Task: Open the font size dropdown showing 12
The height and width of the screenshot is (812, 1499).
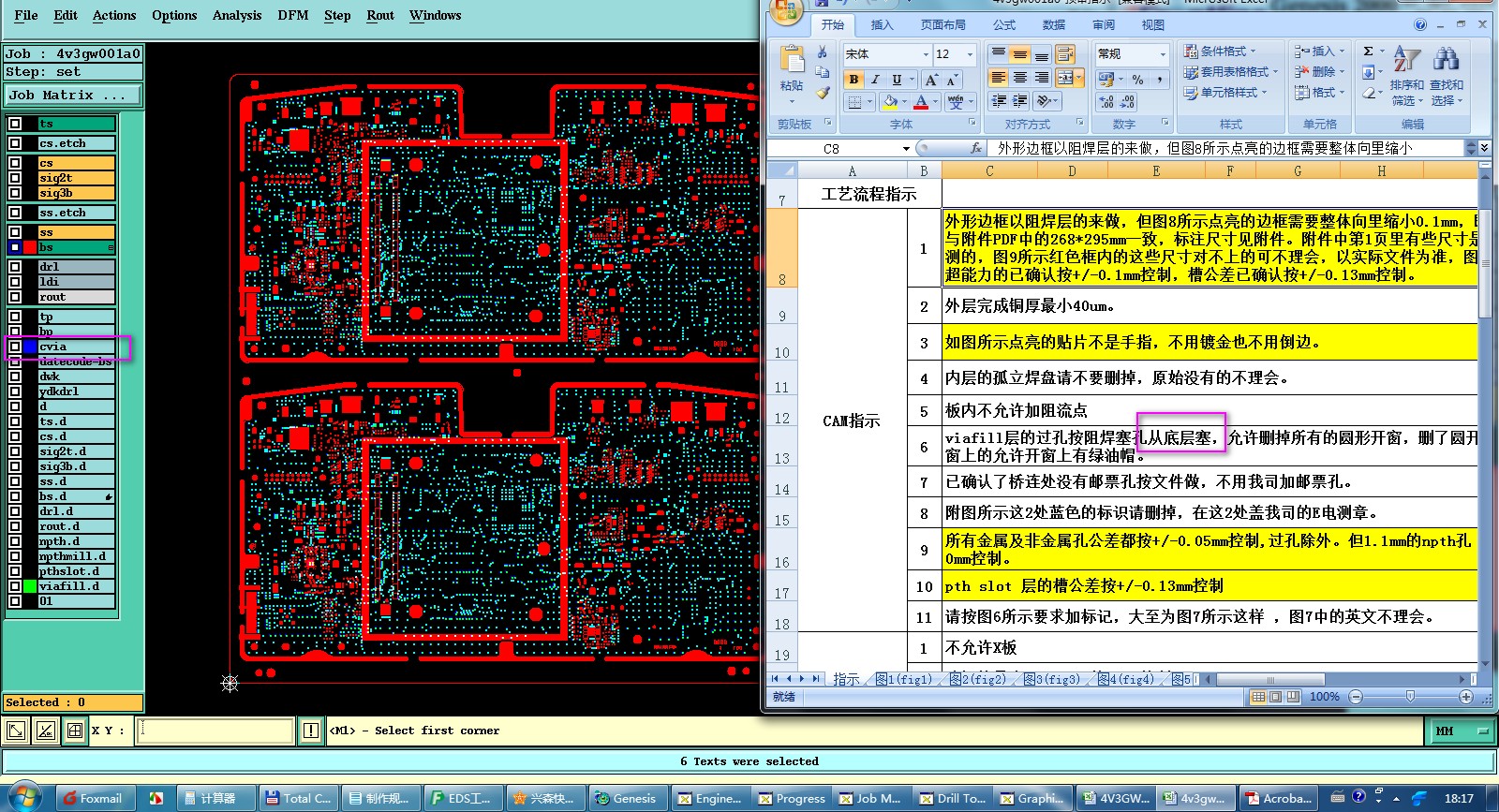Action: 970,54
